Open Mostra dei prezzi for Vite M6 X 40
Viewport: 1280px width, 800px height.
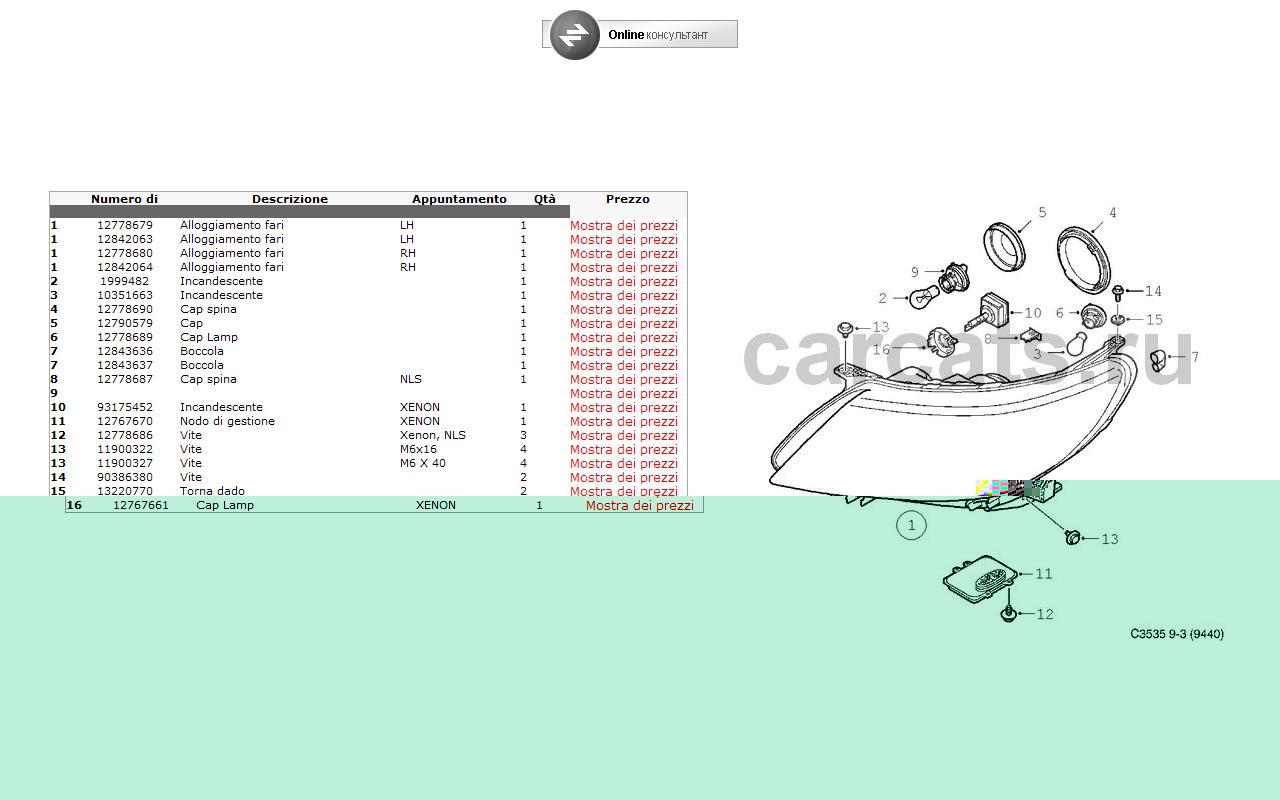(623, 464)
